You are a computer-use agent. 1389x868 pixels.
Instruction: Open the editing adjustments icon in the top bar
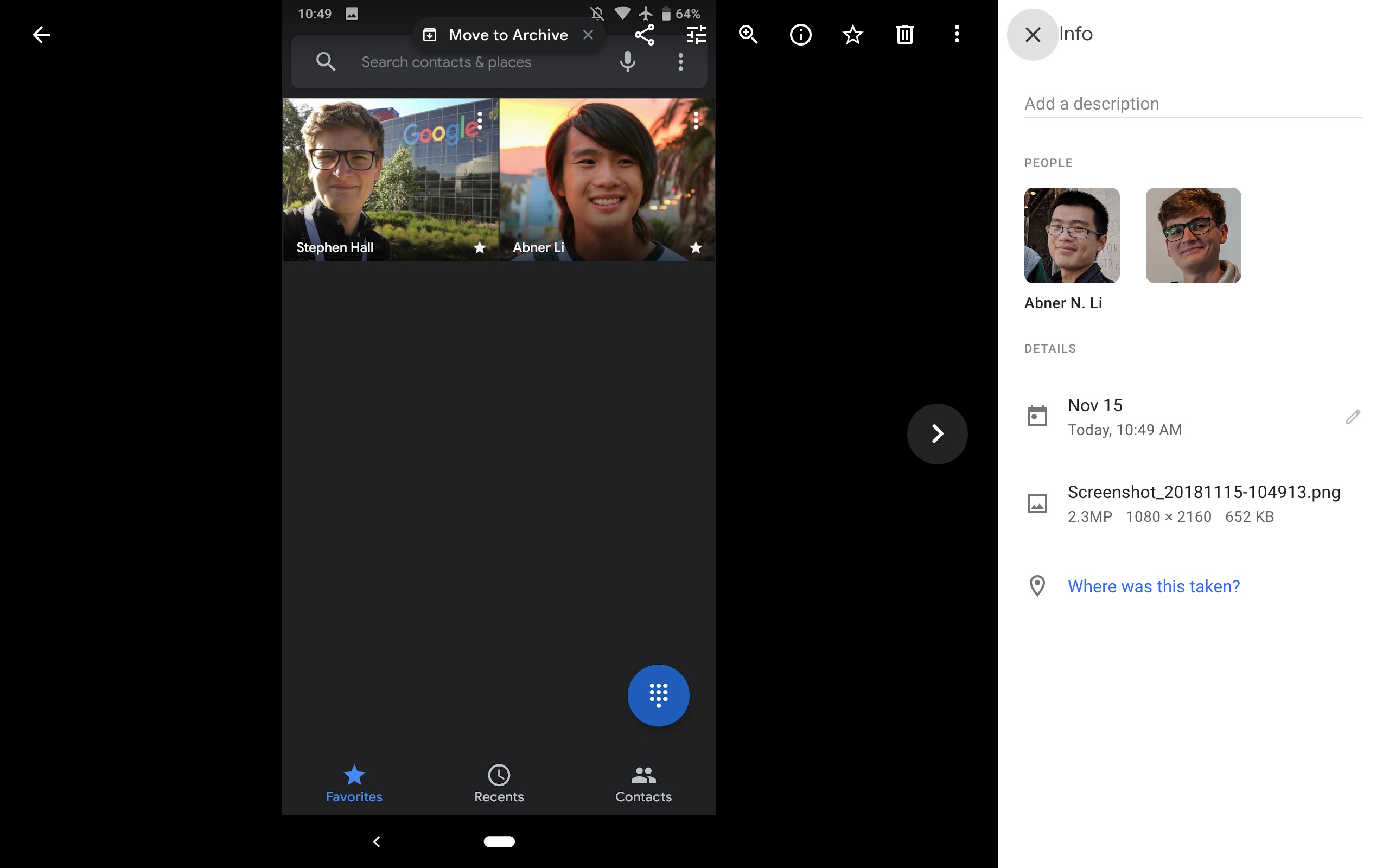(x=696, y=34)
